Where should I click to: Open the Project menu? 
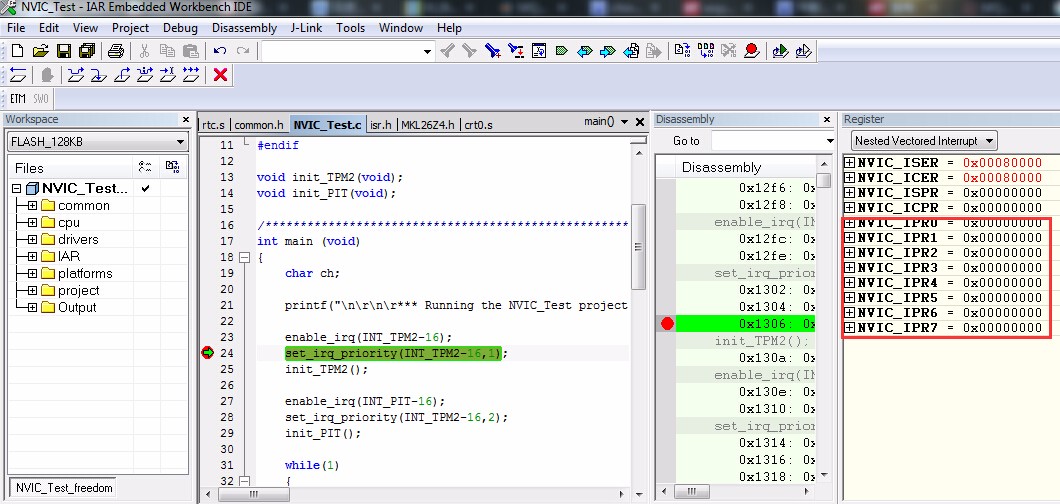point(130,28)
